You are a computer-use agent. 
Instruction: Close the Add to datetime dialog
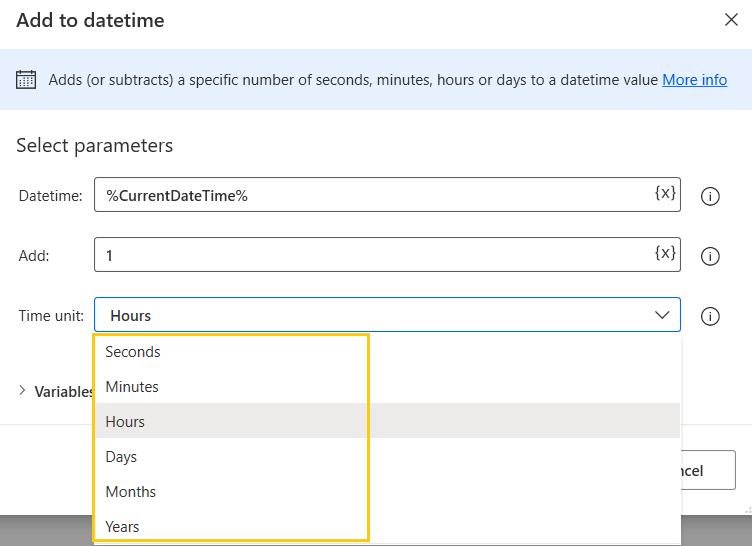tap(731, 20)
